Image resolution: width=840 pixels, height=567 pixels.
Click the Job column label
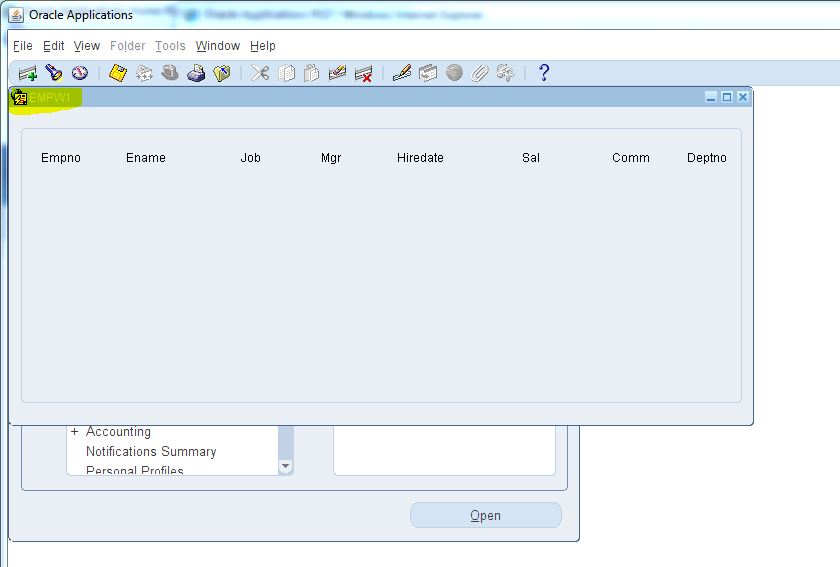250,158
